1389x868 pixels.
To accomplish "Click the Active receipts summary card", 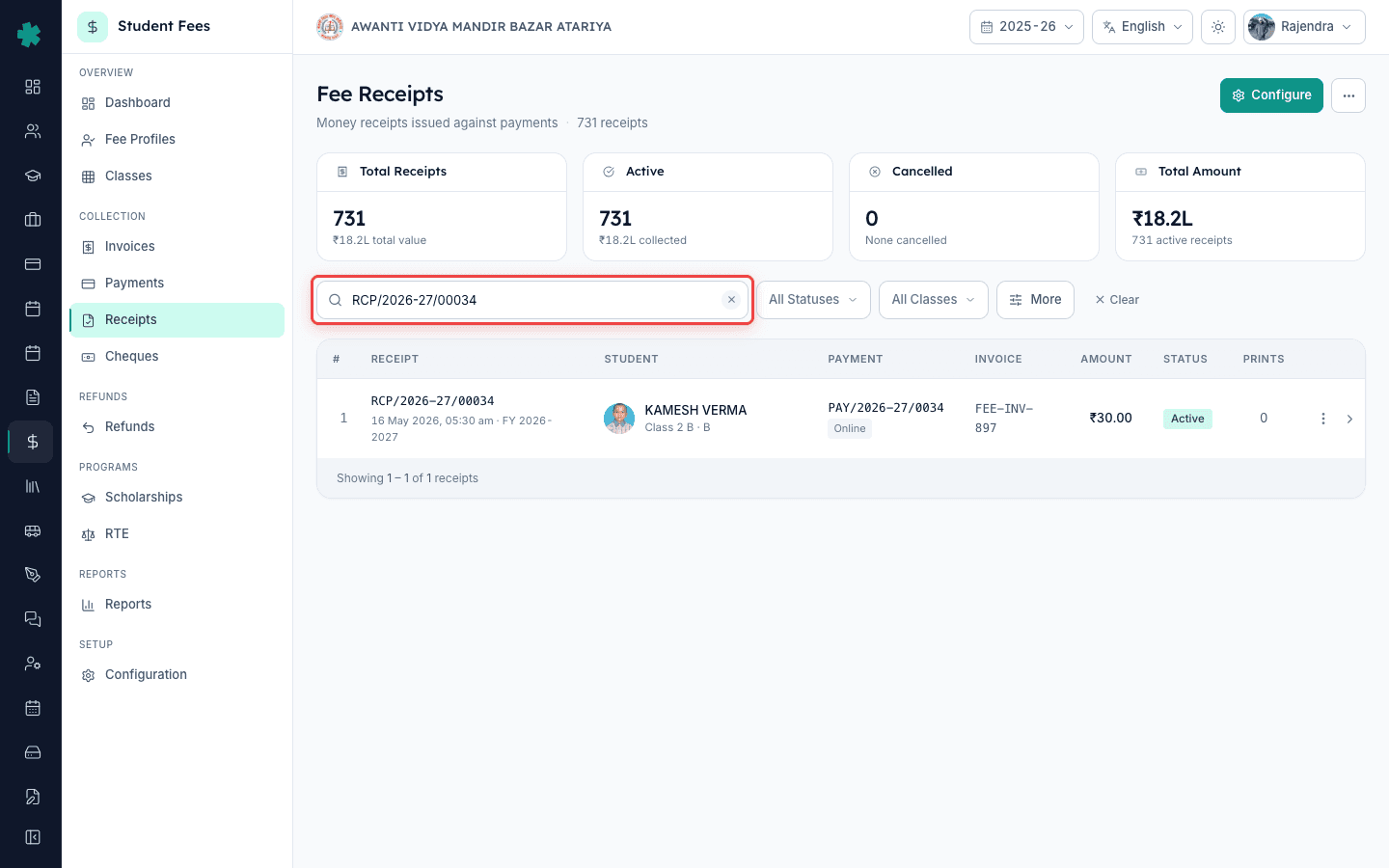I will point(708,206).
